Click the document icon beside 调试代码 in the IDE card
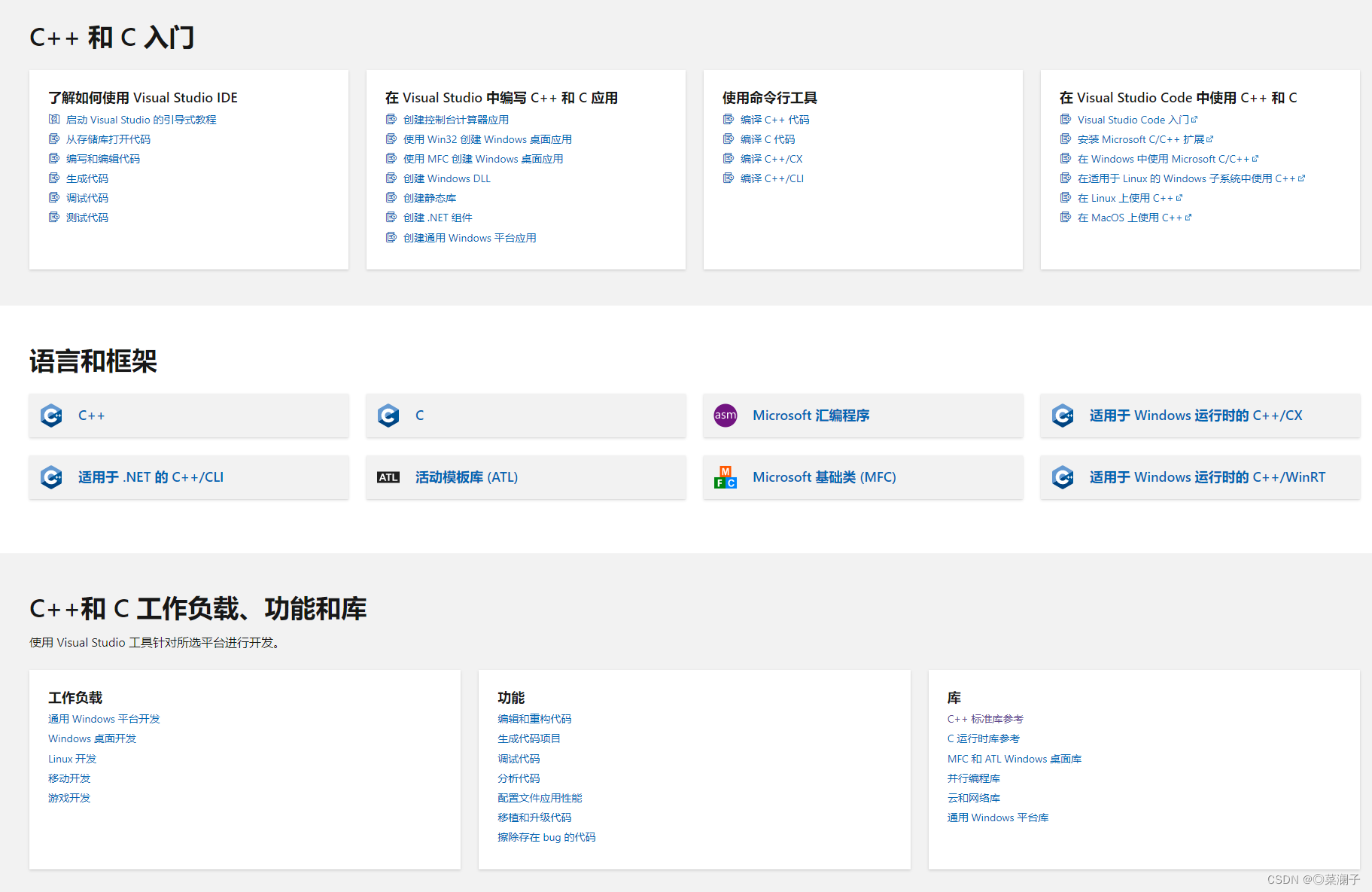 (x=54, y=197)
